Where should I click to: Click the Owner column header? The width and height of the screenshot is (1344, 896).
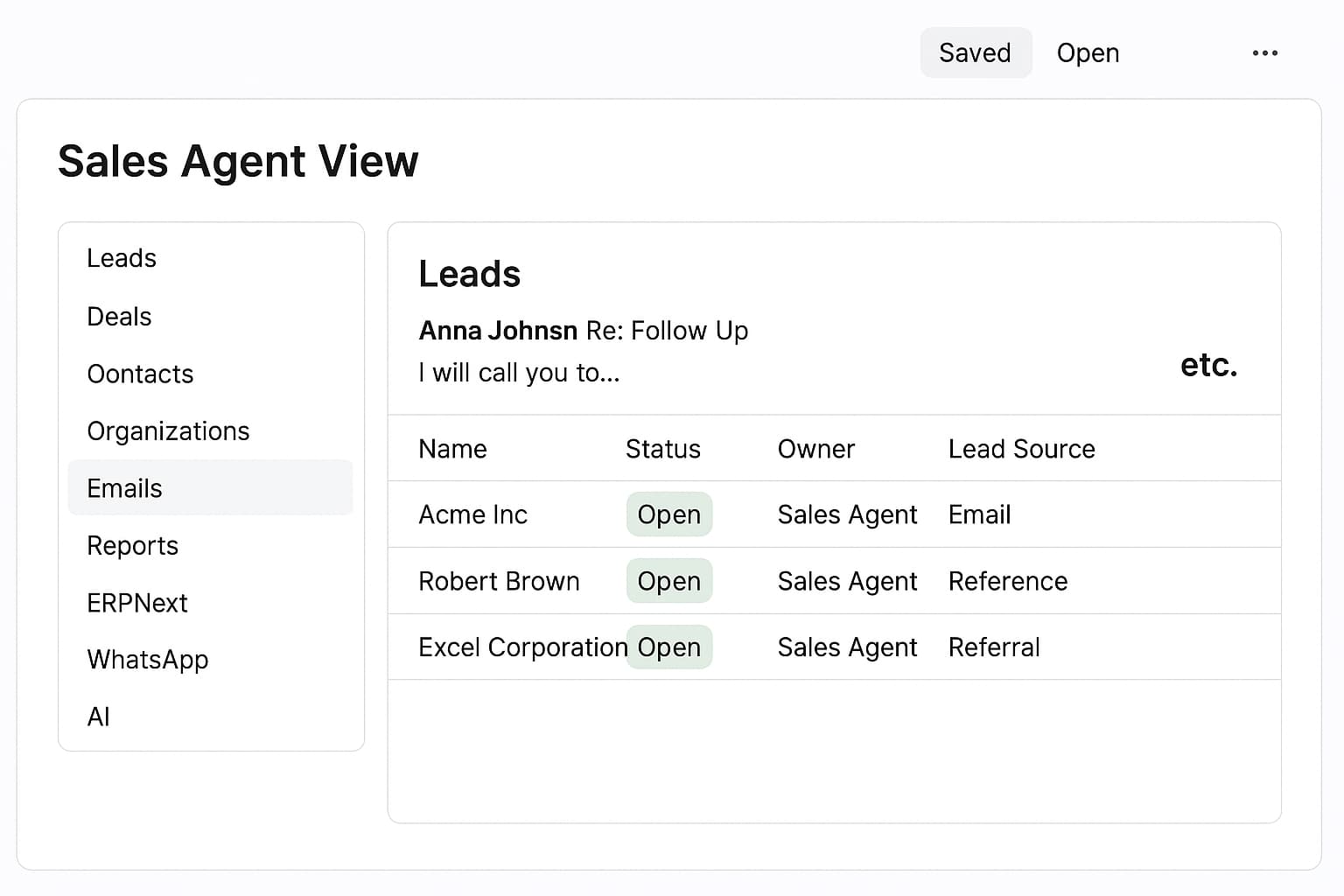point(816,449)
